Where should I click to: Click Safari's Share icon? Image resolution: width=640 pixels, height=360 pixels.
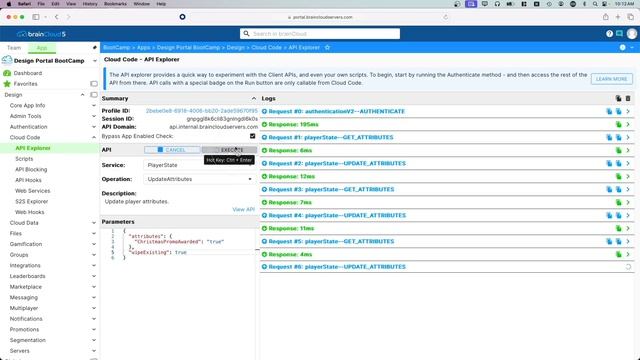(606, 17)
